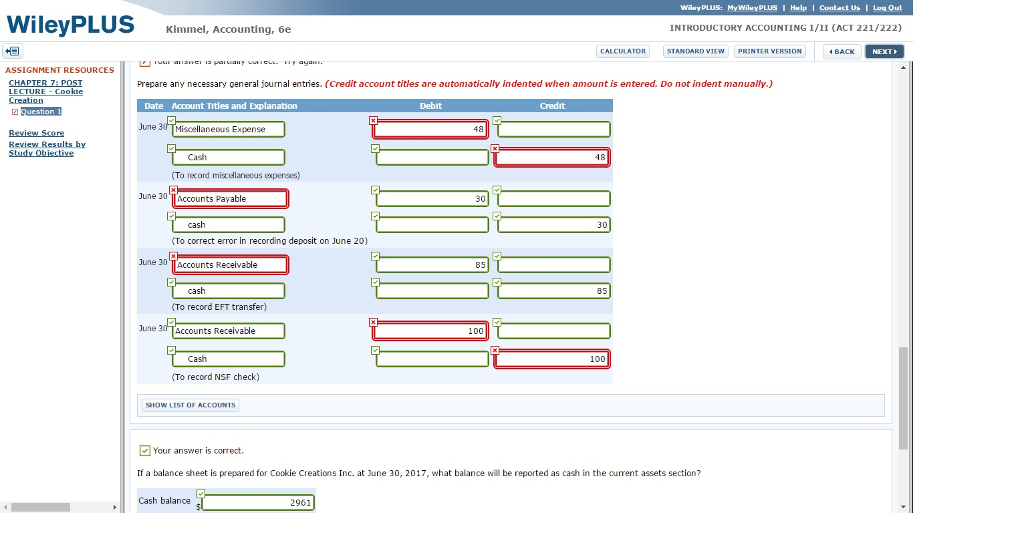Image resolution: width=1024 pixels, height=557 pixels.
Task: Click right arrow on sidebar horizontal scrollbar
Action: tap(115, 507)
